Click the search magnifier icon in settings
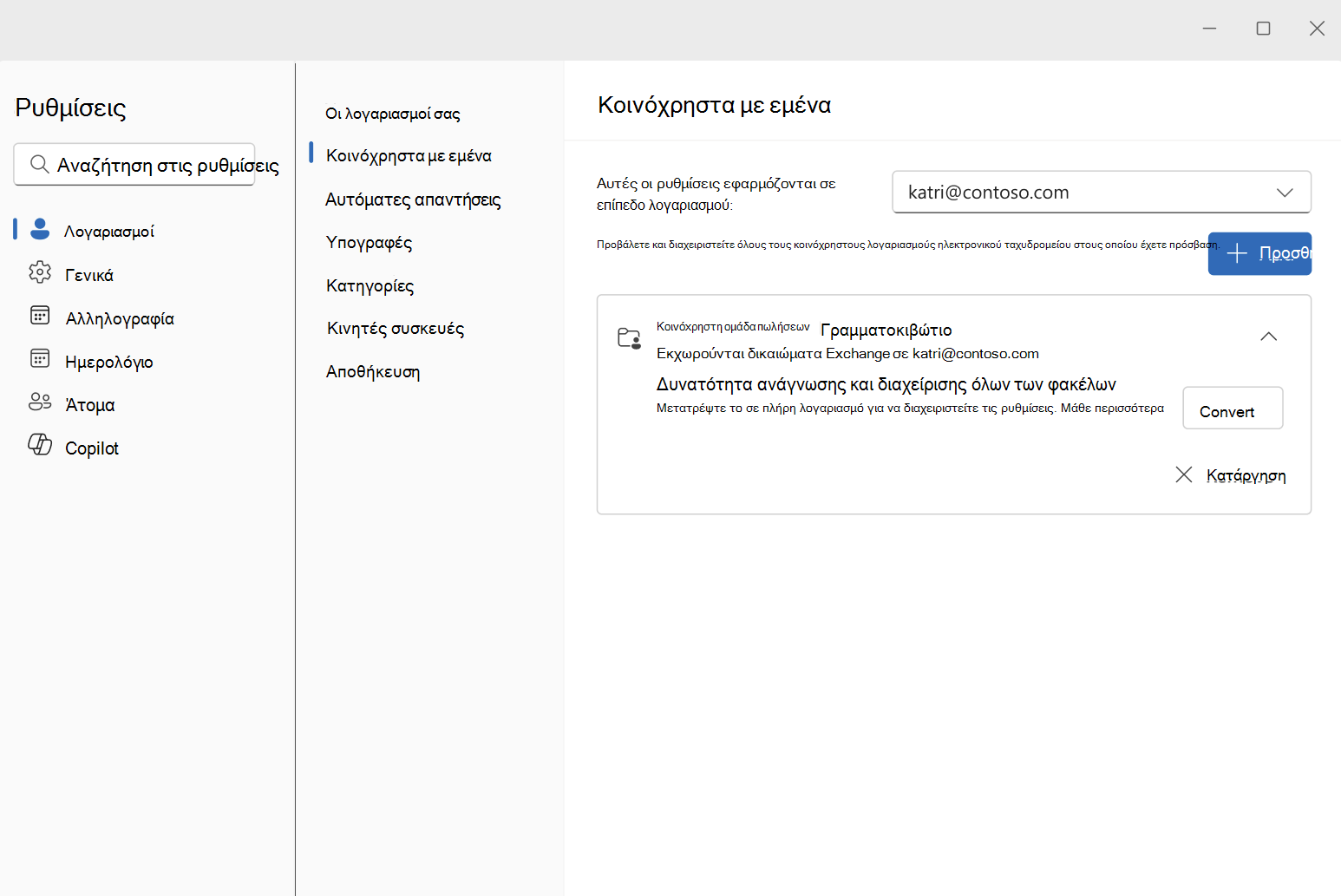 (39, 164)
